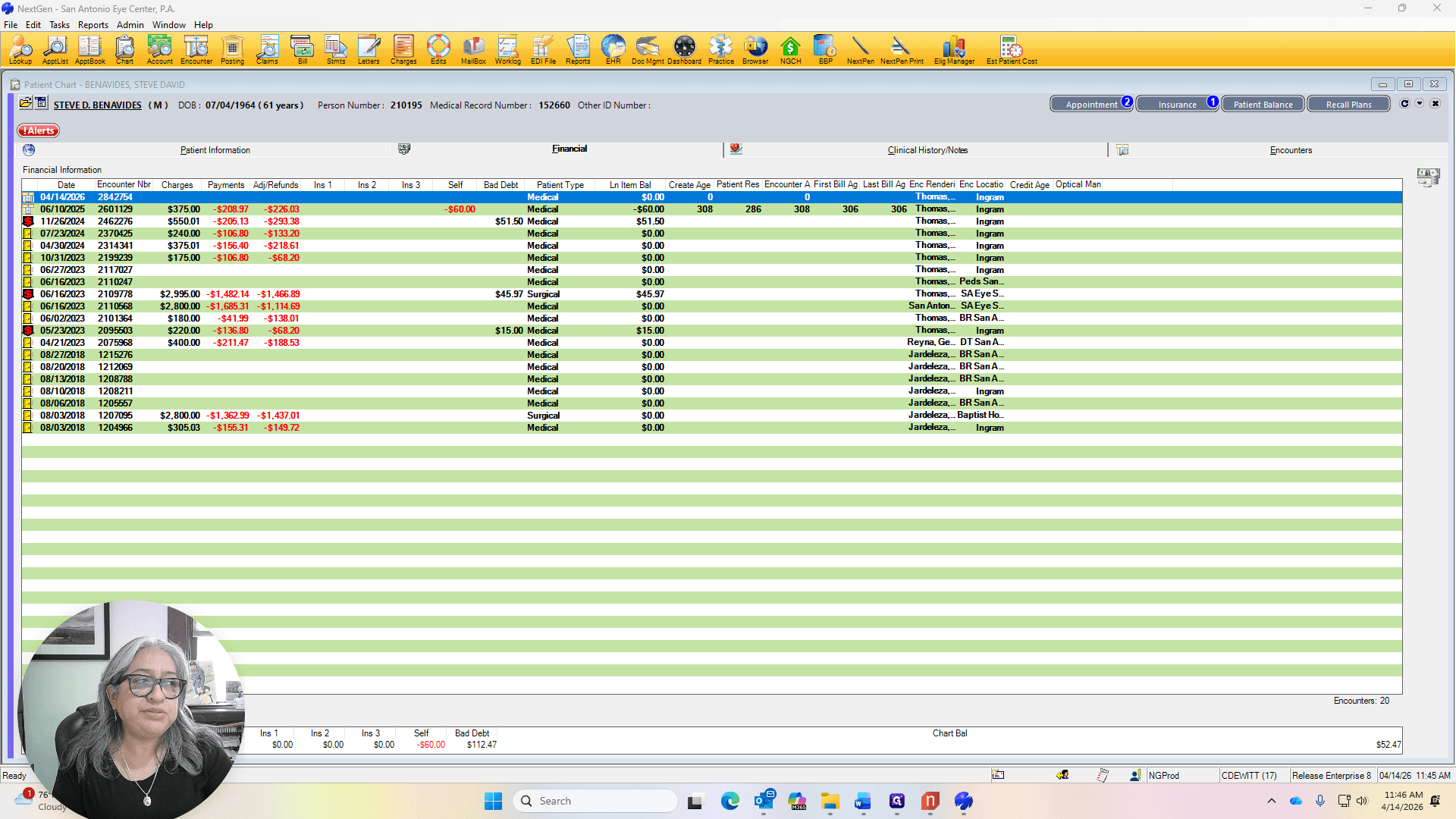Launch the Dashboard toolbar icon
1456x819 pixels.
[x=684, y=49]
